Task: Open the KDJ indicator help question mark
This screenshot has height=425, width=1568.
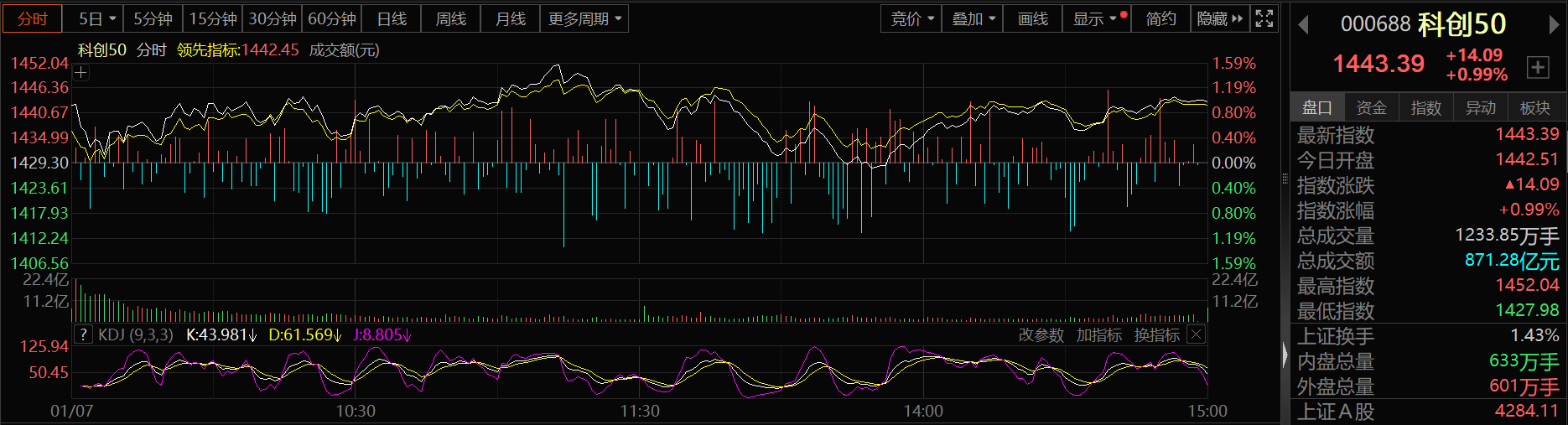Action: [x=82, y=335]
